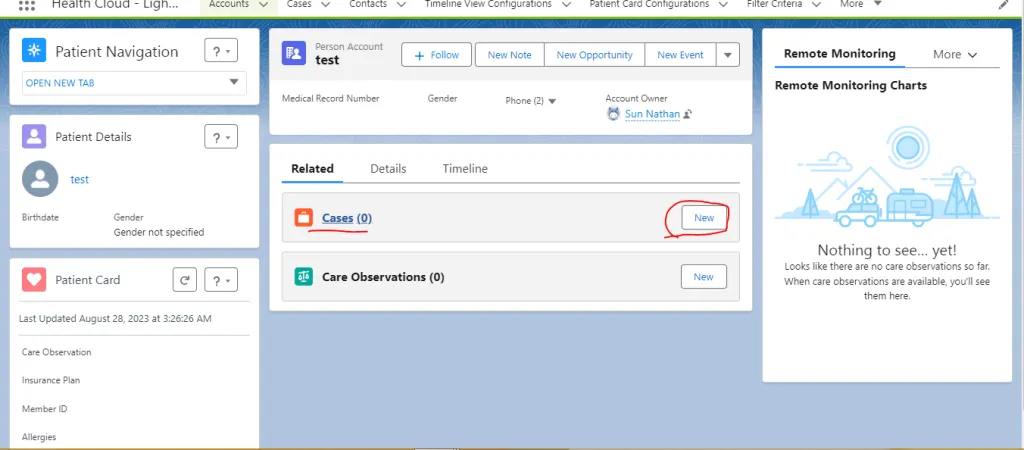
Task: Click the Person Account record icon
Action: (x=294, y=53)
